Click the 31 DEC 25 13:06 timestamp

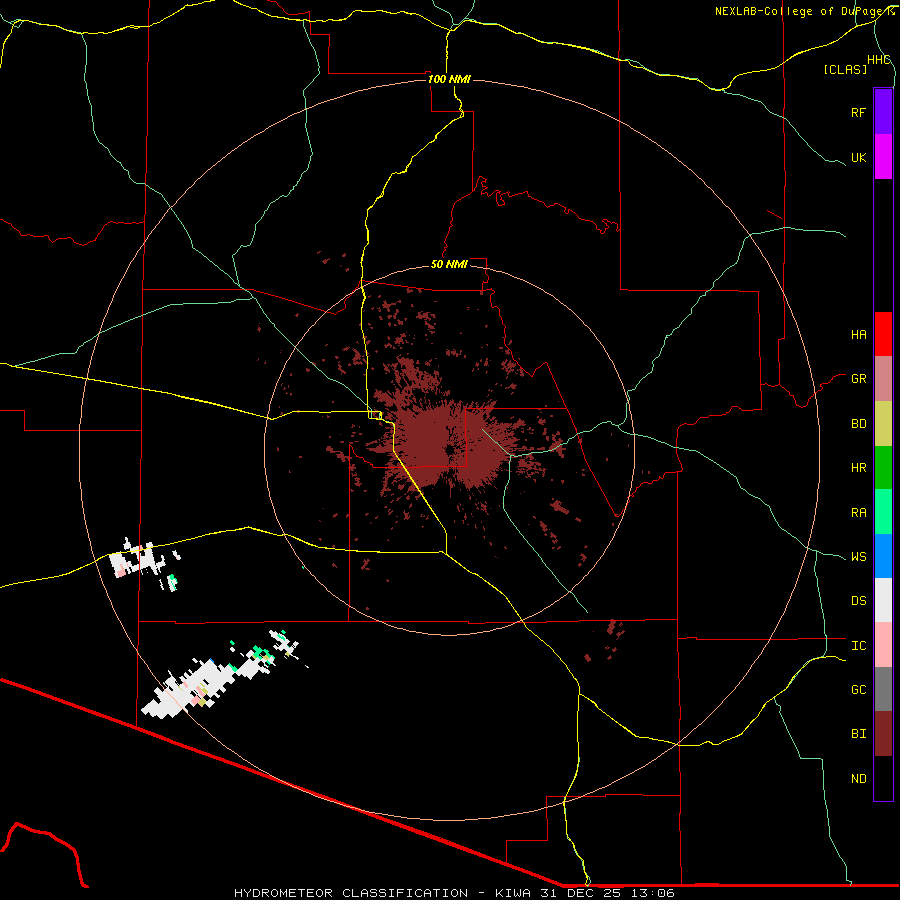click(x=607, y=893)
